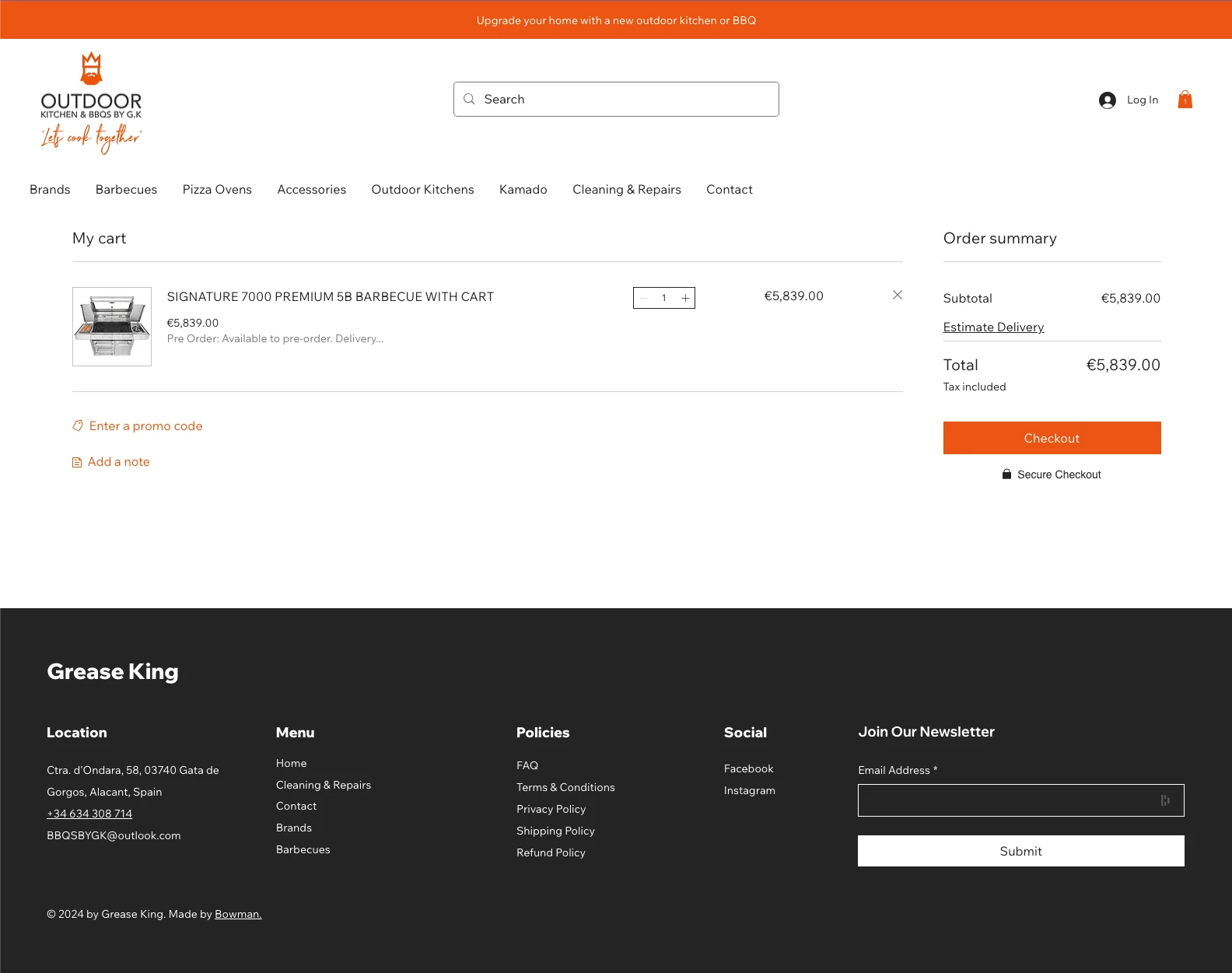The image size is (1232, 973).
Task: Open Contact in top navigation
Action: (x=729, y=190)
